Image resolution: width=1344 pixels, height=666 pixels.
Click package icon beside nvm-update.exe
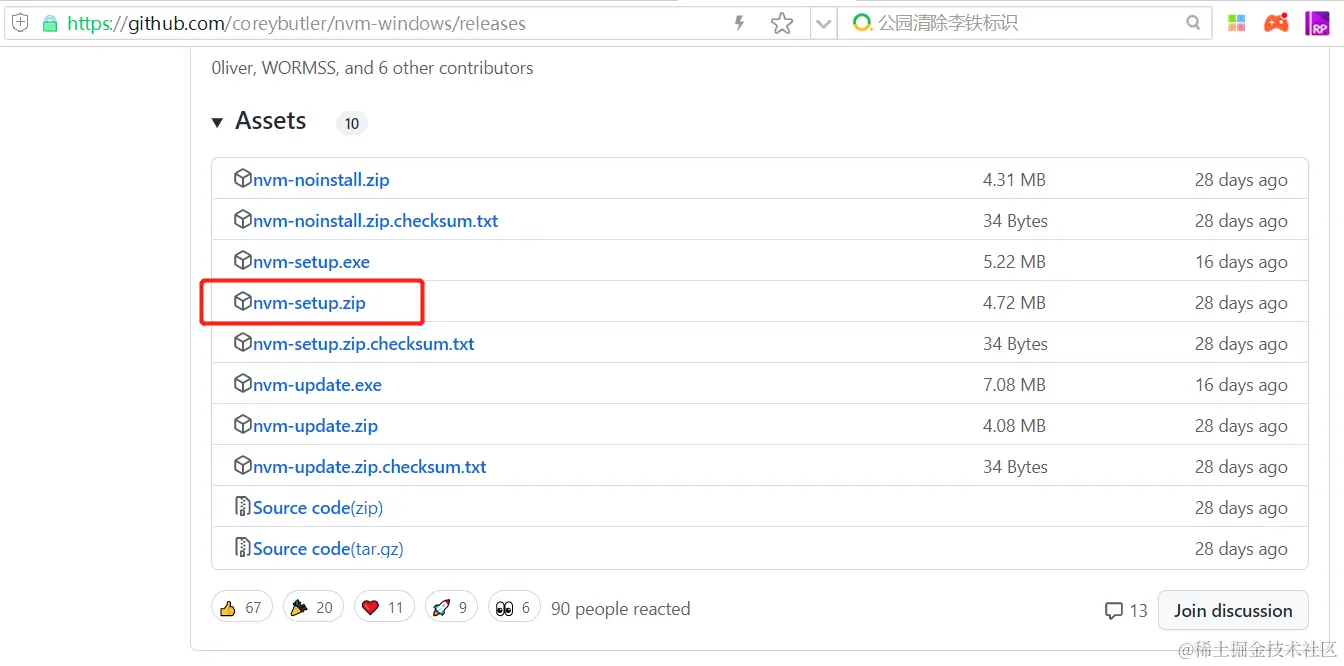pyautogui.click(x=242, y=384)
